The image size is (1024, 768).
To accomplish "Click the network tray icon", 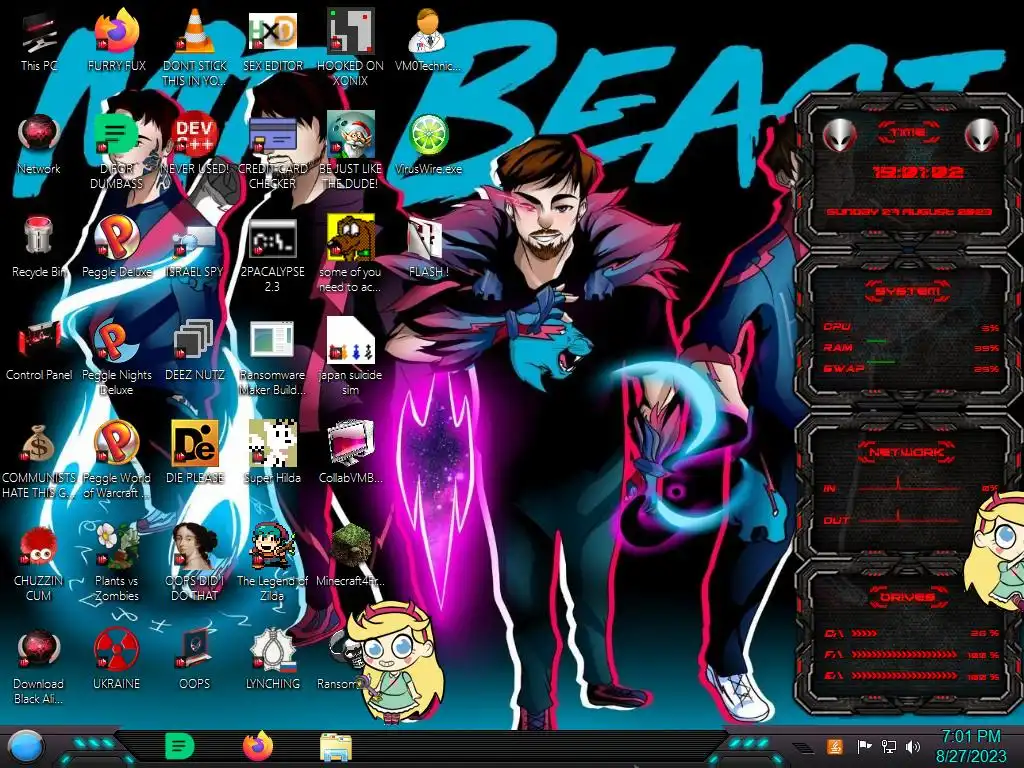I will pyautogui.click(x=888, y=746).
